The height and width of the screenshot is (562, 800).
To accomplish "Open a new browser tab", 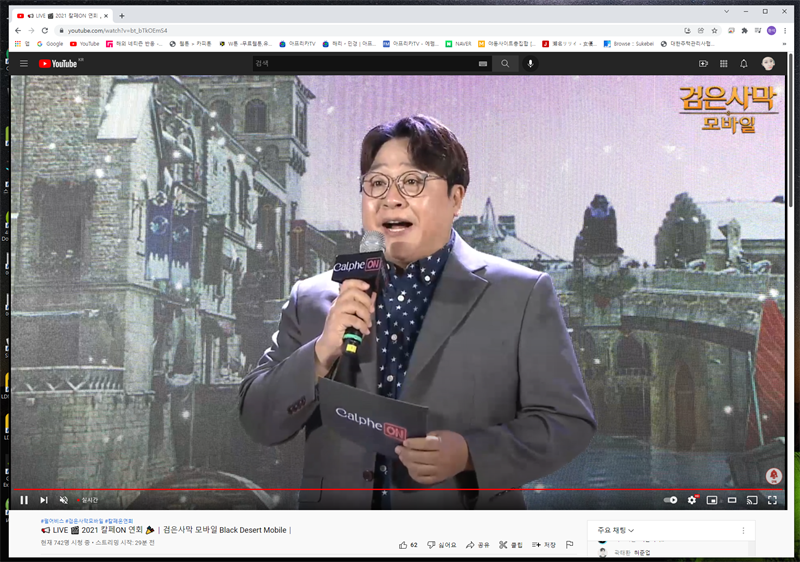I will coord(121,16).
